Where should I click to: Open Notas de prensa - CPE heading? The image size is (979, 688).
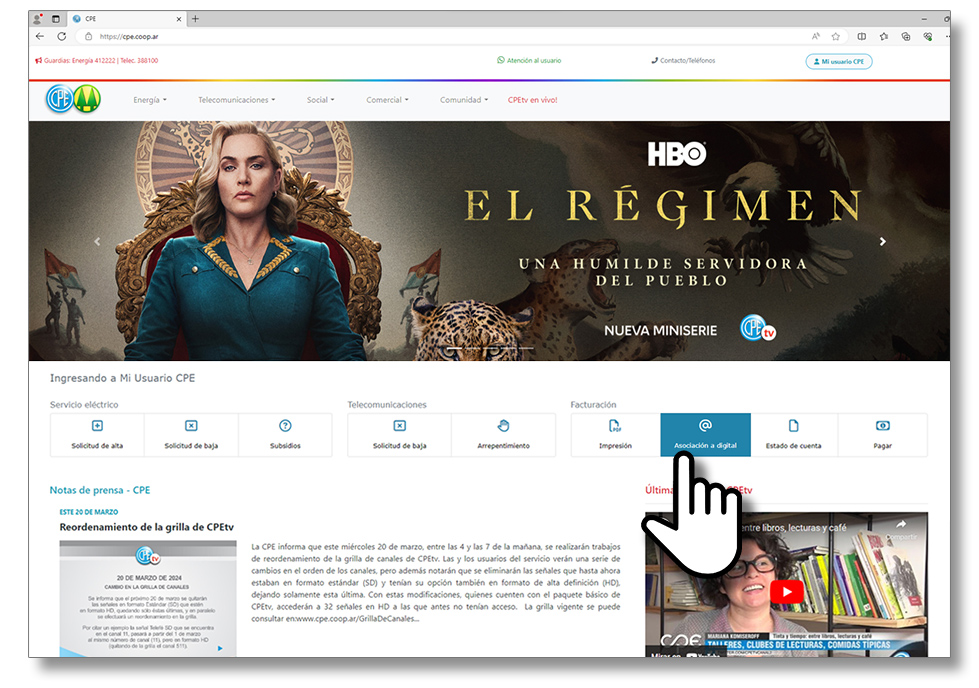(100, 490)
